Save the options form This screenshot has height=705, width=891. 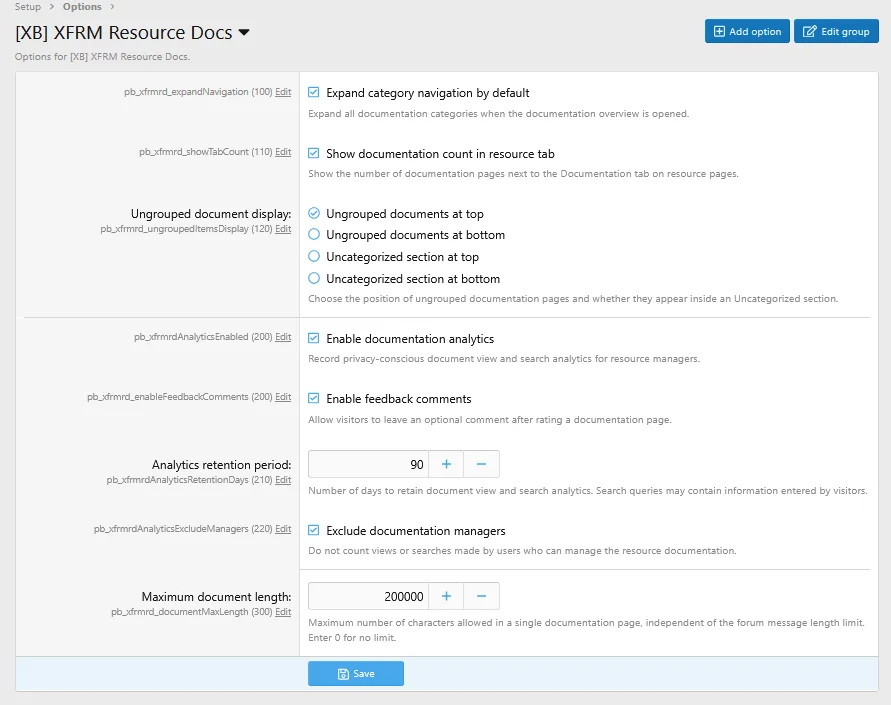356,673
